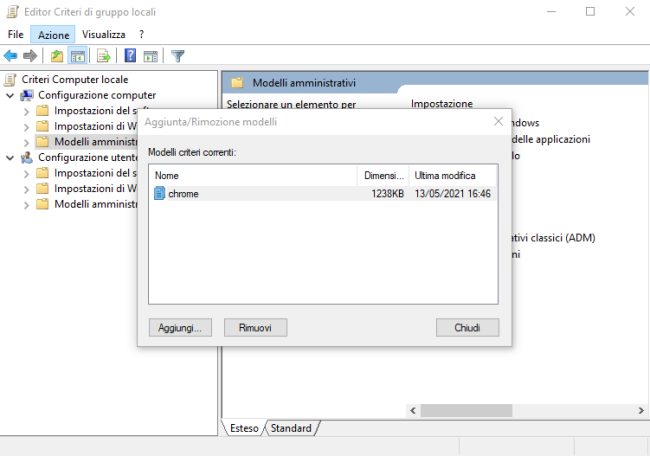Open help with the question mark icon

point(130,56)
